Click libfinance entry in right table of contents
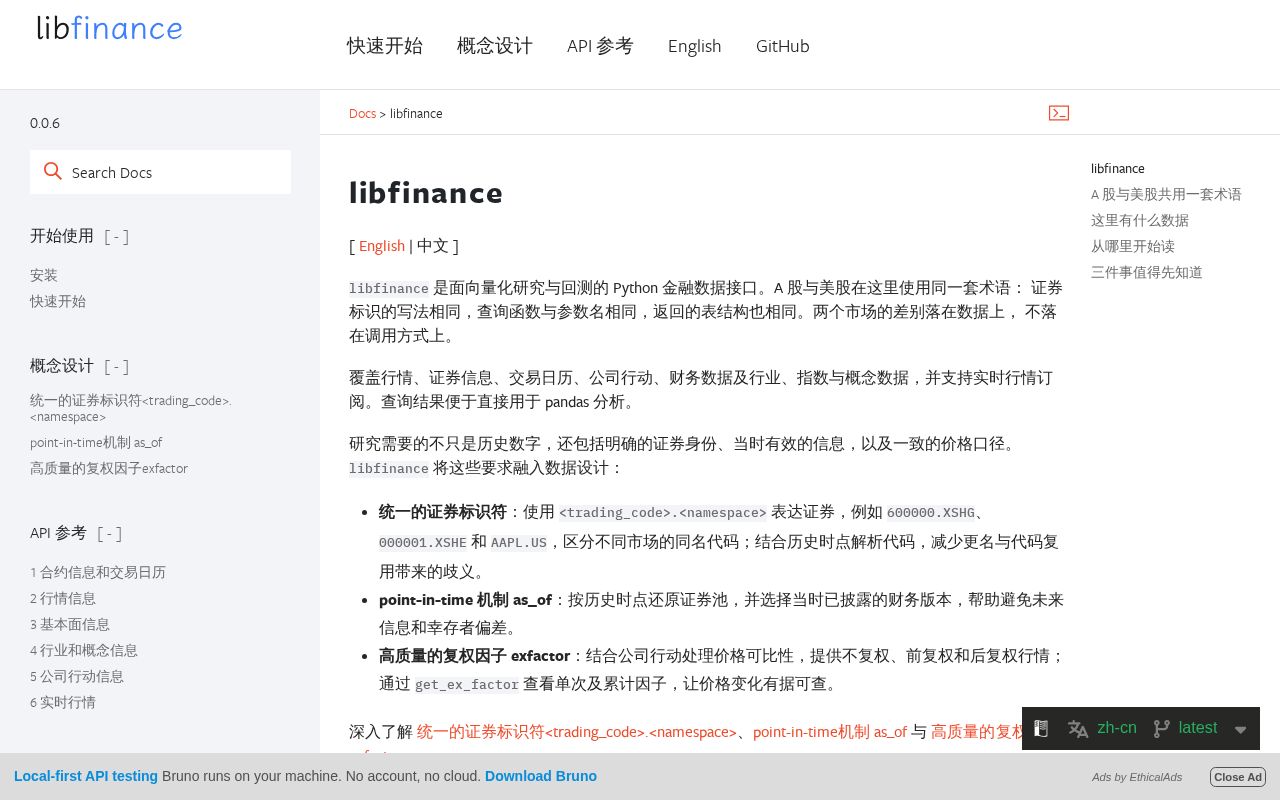 [1118, 168]
